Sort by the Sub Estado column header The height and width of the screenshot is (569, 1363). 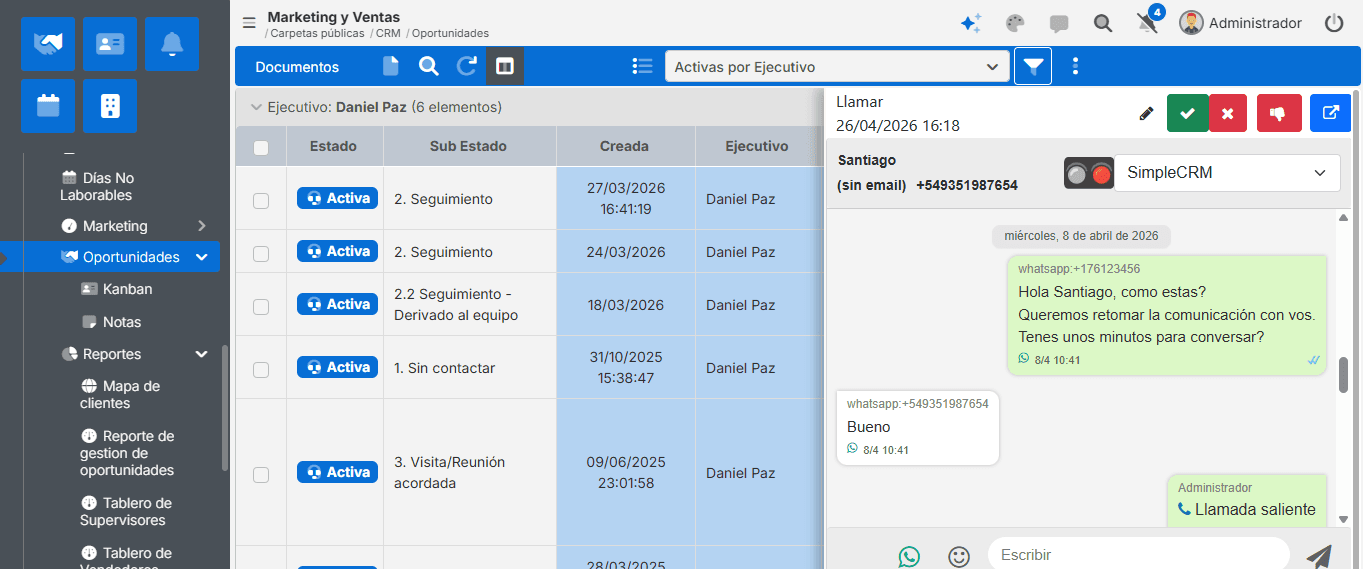click(468, 146)
